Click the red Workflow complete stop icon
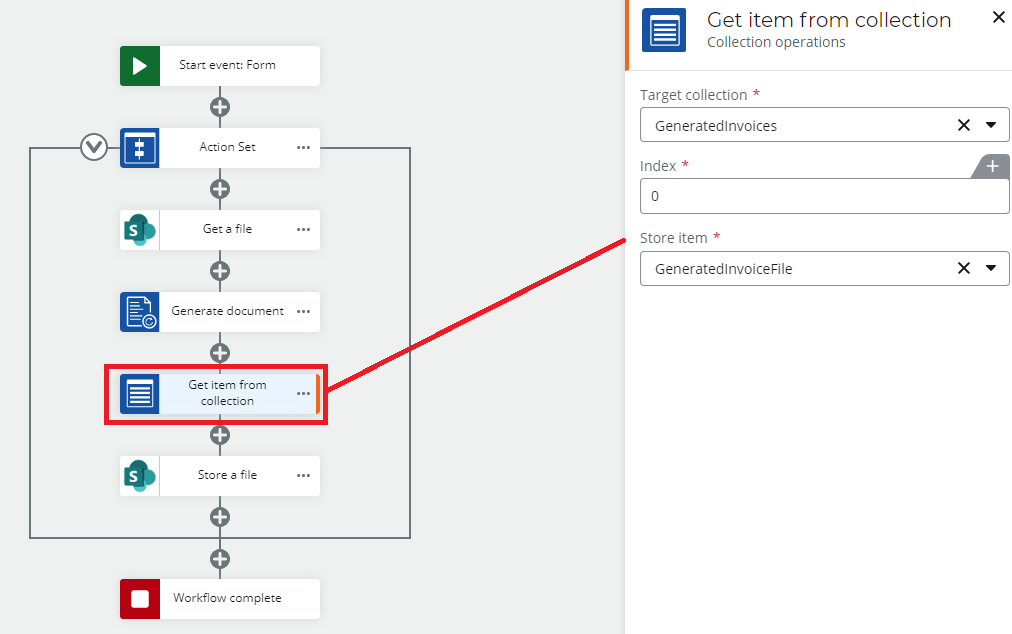Image resolution: width=1012 pixels, height=634 pixels. click(140, 599)
